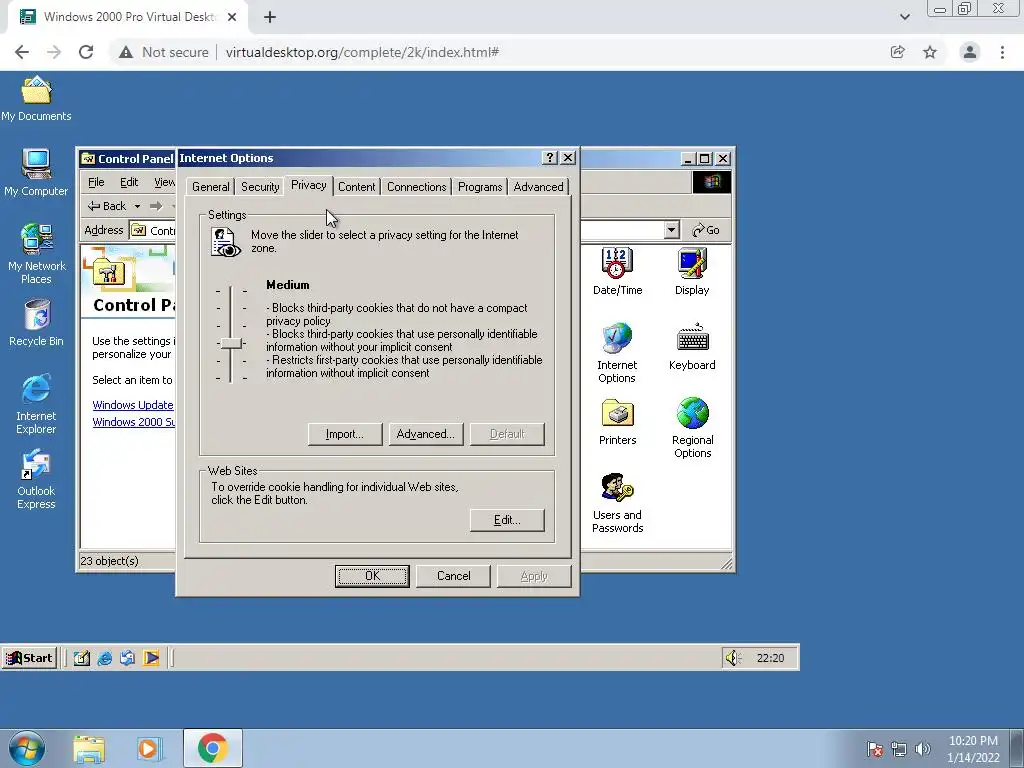Click the Windows 2000 taskbar clock

coord(770,658)
